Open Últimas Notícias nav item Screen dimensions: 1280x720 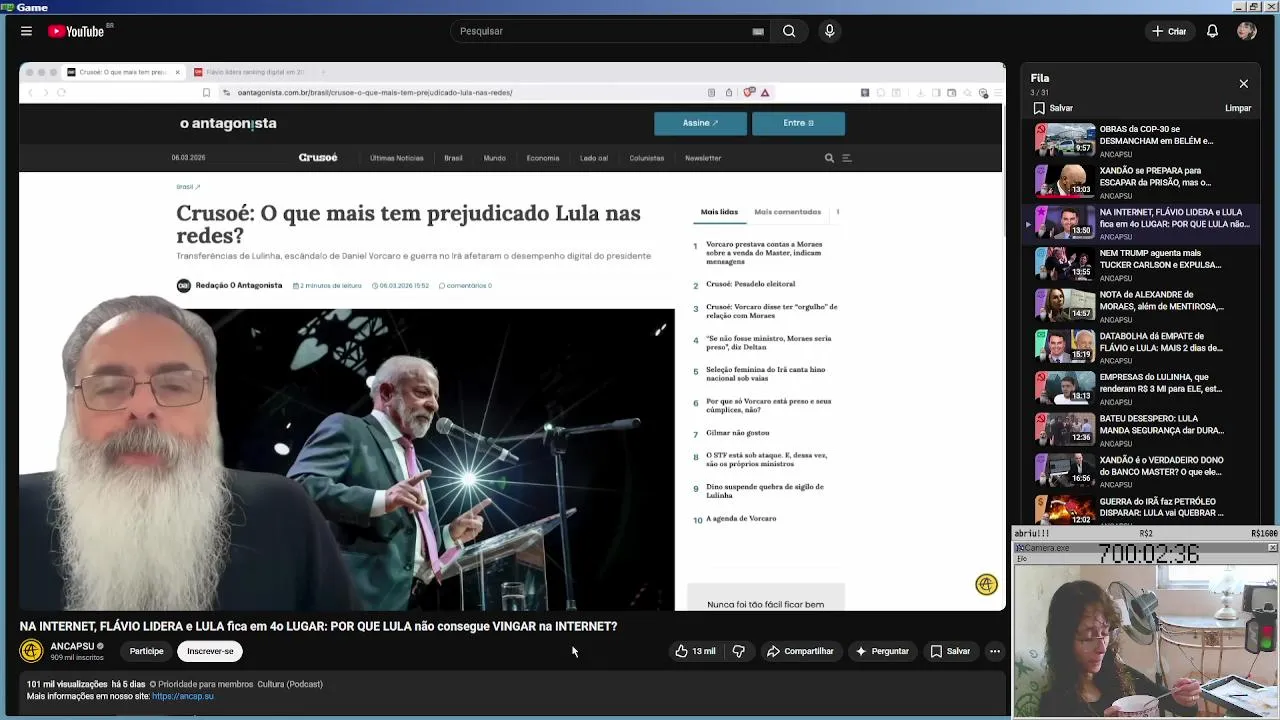coord(397,158)
